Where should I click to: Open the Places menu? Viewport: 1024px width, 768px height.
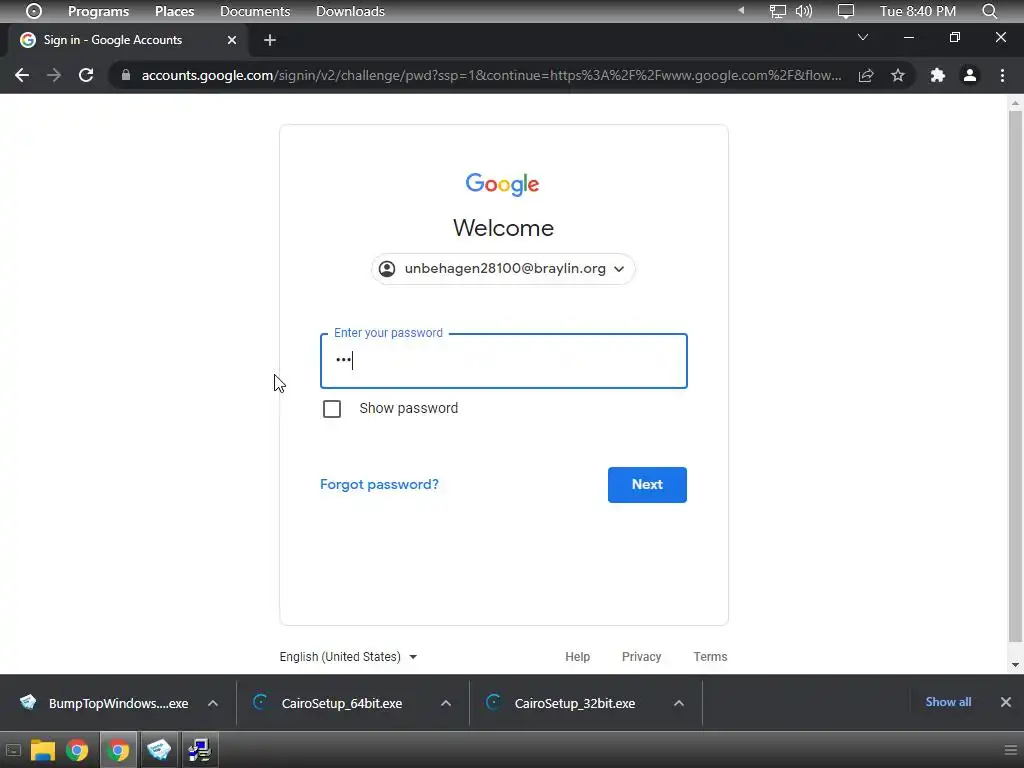tap(174, 11)
